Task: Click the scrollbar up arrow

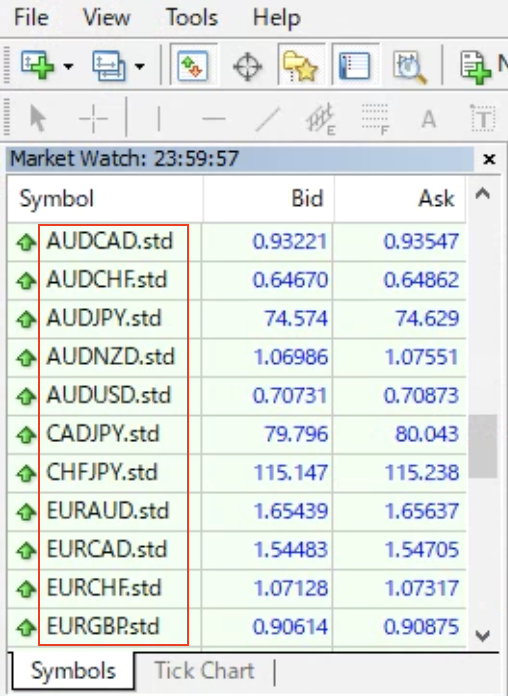Action: click(x=483, y=194)
